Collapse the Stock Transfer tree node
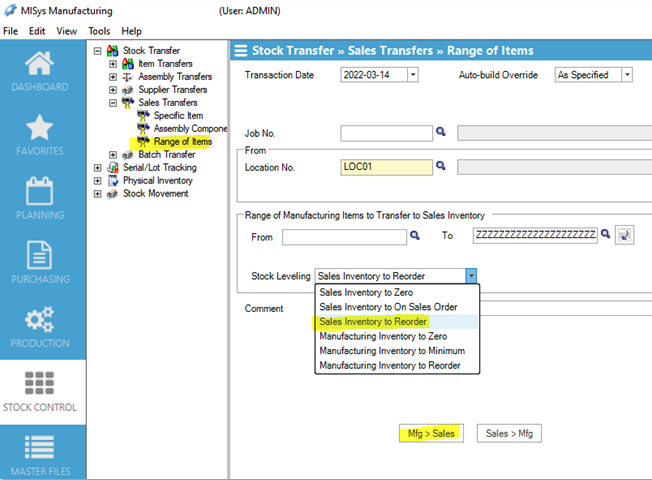 [97, 51]
